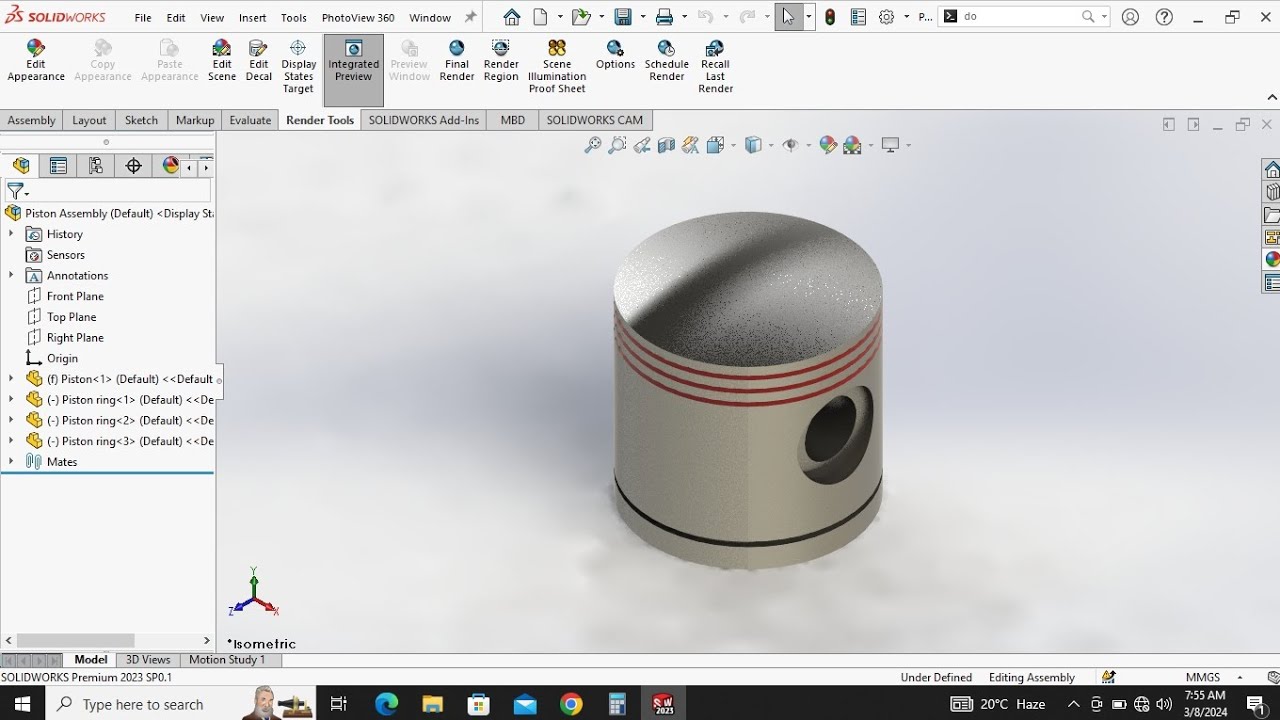This screenshot has width=1280, height=720.
Task: Click the Windows search box
Action: pos(180,704)
